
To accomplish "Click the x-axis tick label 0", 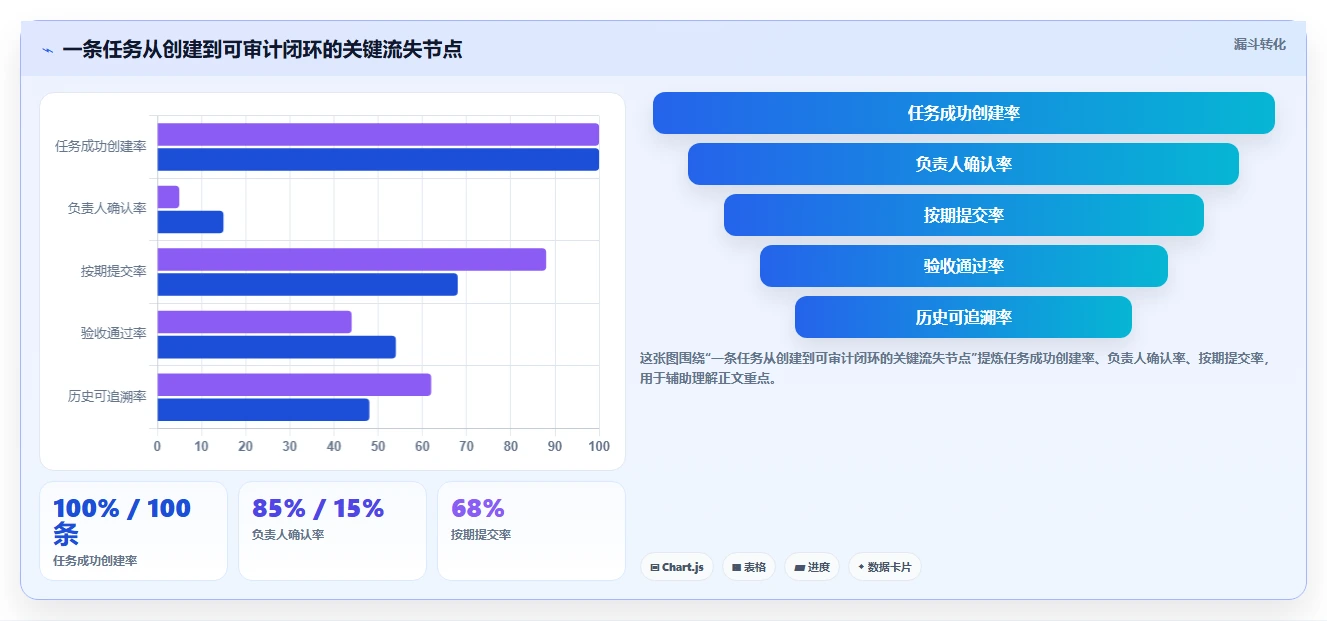I will (157, 446).
